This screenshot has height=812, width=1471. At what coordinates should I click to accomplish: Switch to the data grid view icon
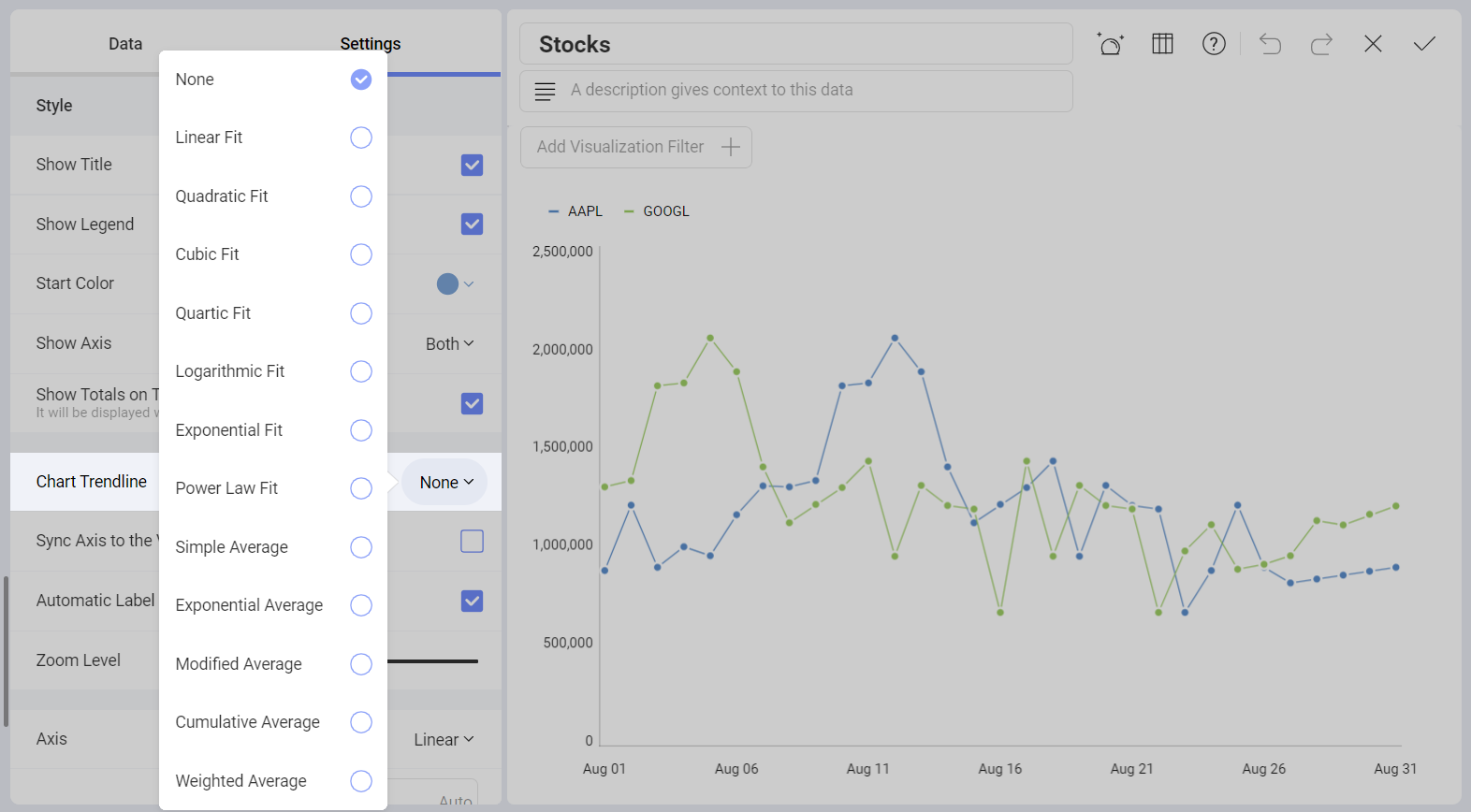[x=1162, y=44]
